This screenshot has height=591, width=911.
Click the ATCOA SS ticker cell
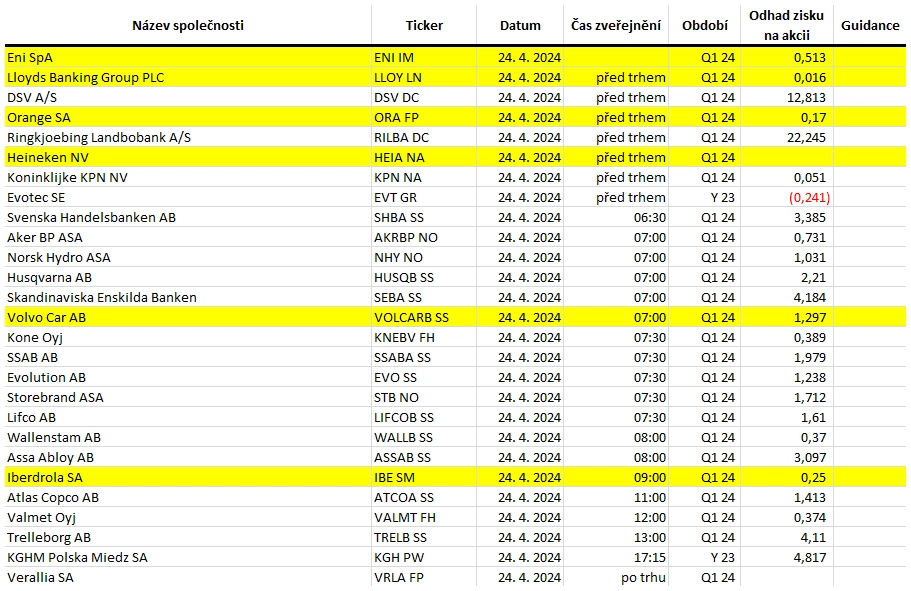click(424, 497)
